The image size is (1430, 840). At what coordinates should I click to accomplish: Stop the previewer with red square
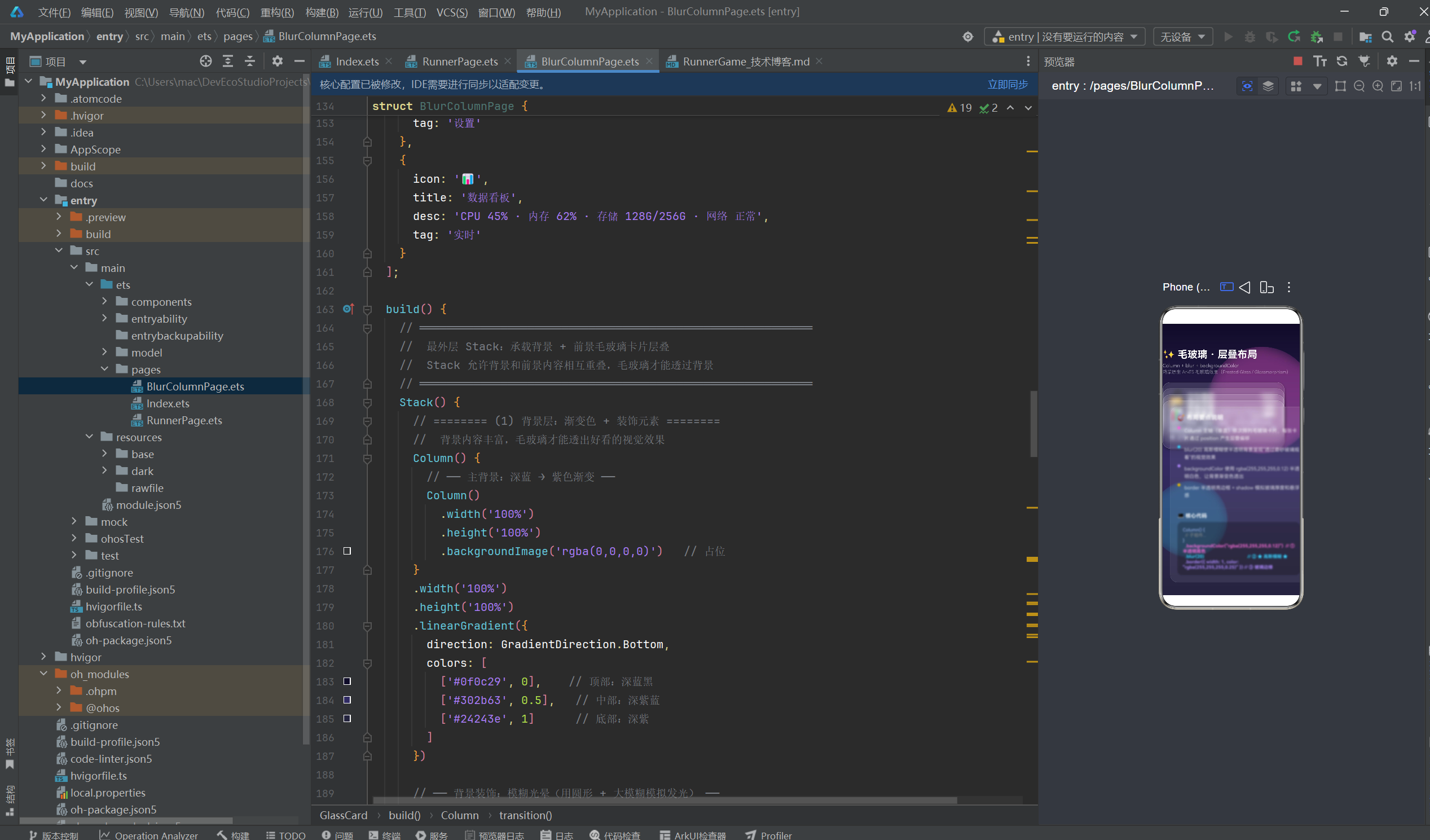click(1297, 61)
